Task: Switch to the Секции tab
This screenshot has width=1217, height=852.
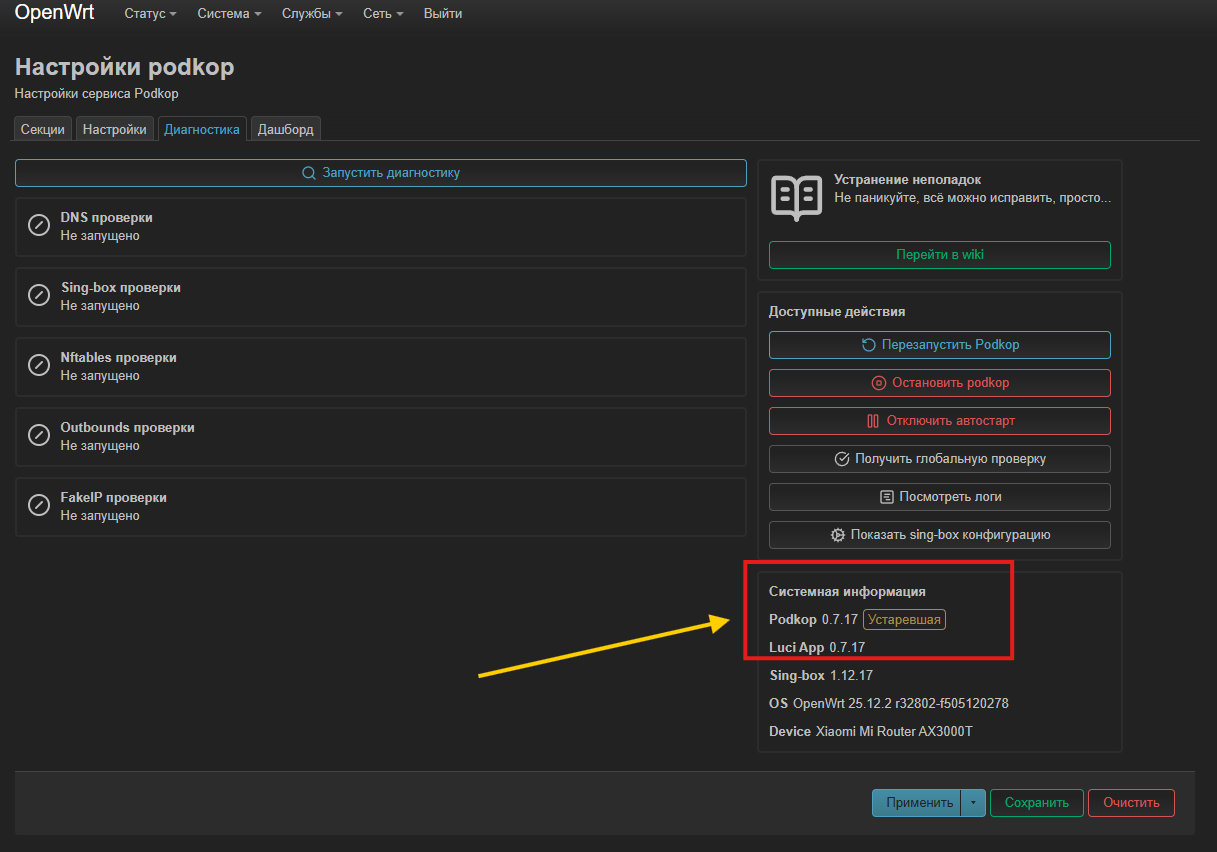Action: click(x=43, y=129)
